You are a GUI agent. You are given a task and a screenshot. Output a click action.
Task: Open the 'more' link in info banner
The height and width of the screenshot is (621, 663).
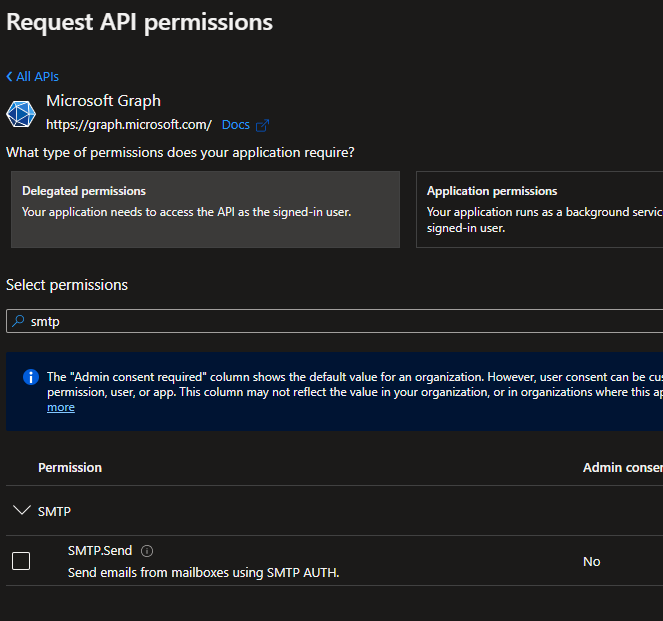(x=61, y=407)
